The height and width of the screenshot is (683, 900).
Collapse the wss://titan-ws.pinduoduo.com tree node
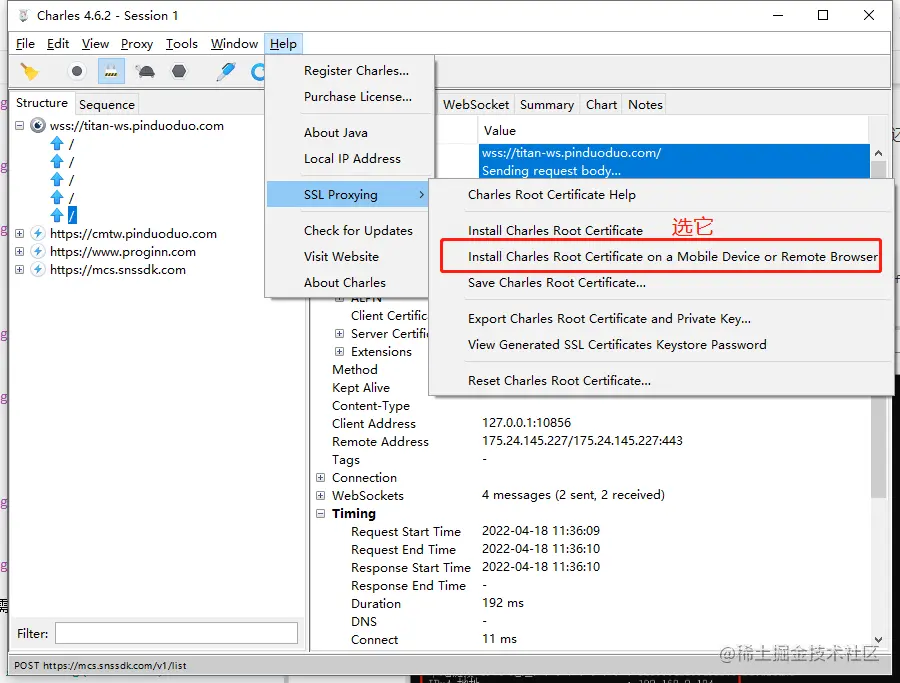20,125
